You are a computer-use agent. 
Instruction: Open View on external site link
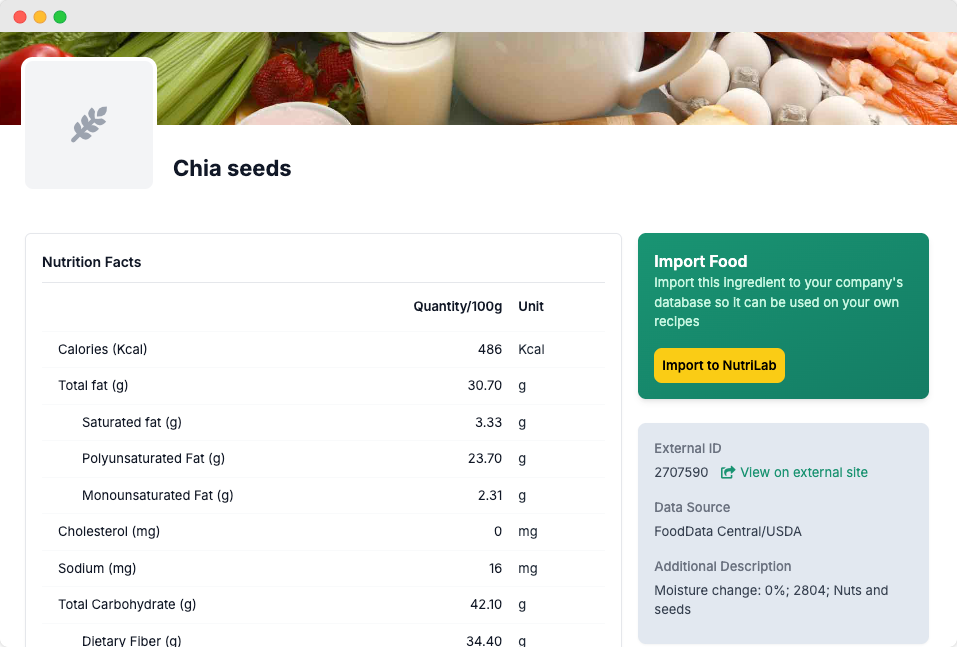[x=804, y=471]
